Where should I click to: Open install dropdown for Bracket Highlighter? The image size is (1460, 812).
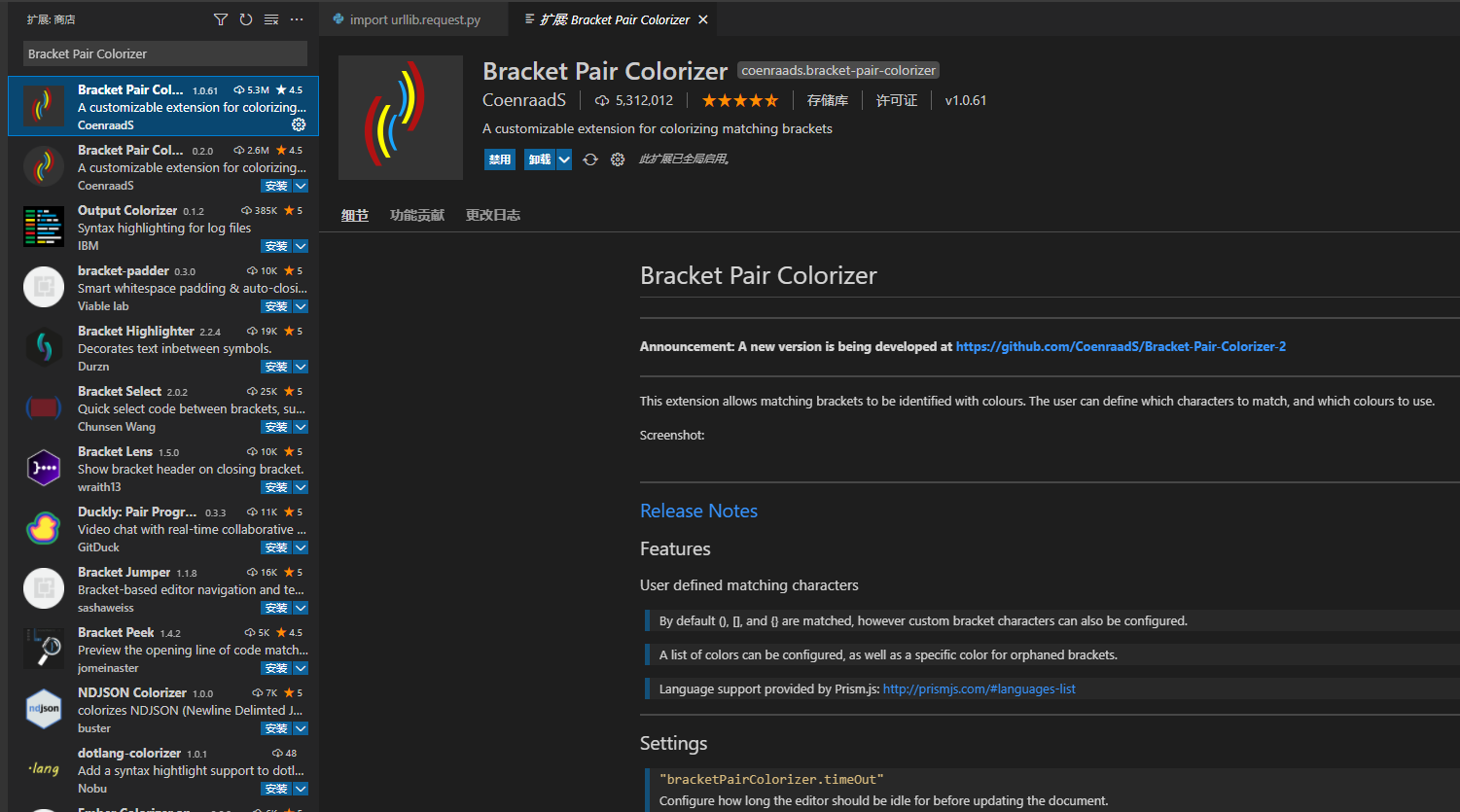[301, 367]
